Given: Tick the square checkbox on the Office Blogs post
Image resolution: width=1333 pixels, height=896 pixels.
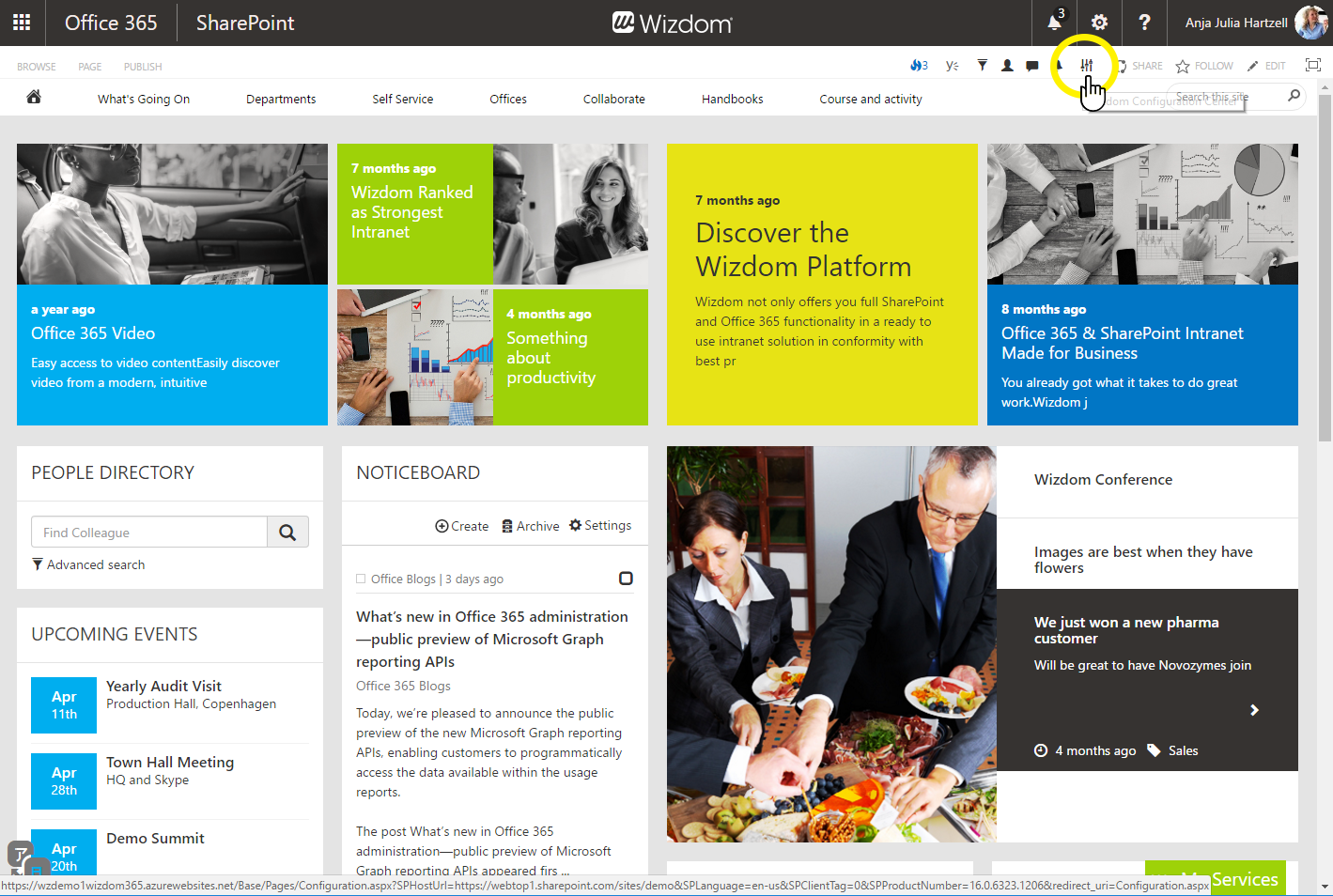Looking at the screenshot, I should pyautogui.click(x=626, y=579).
